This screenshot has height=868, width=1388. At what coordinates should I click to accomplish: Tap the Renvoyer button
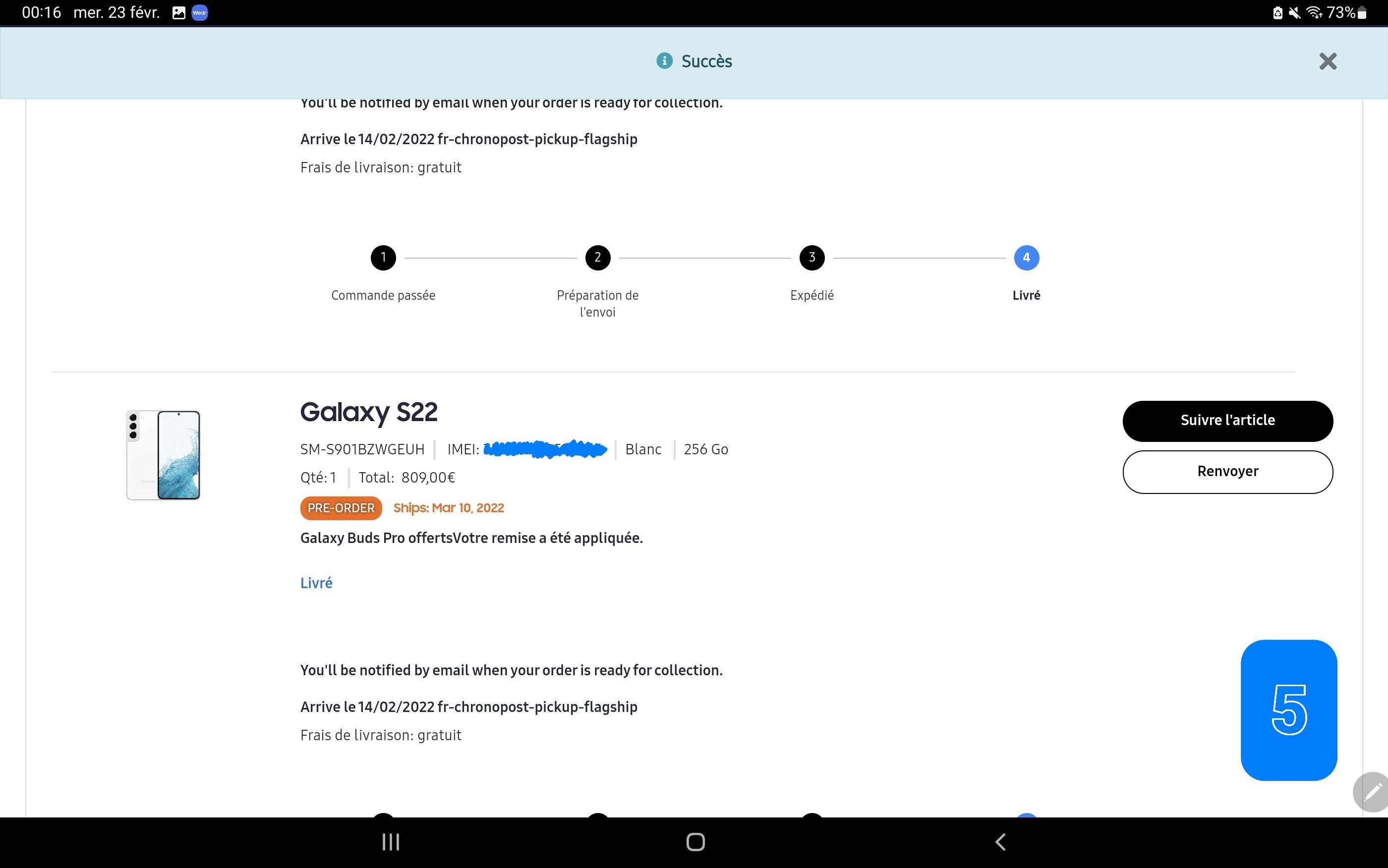1228,471
